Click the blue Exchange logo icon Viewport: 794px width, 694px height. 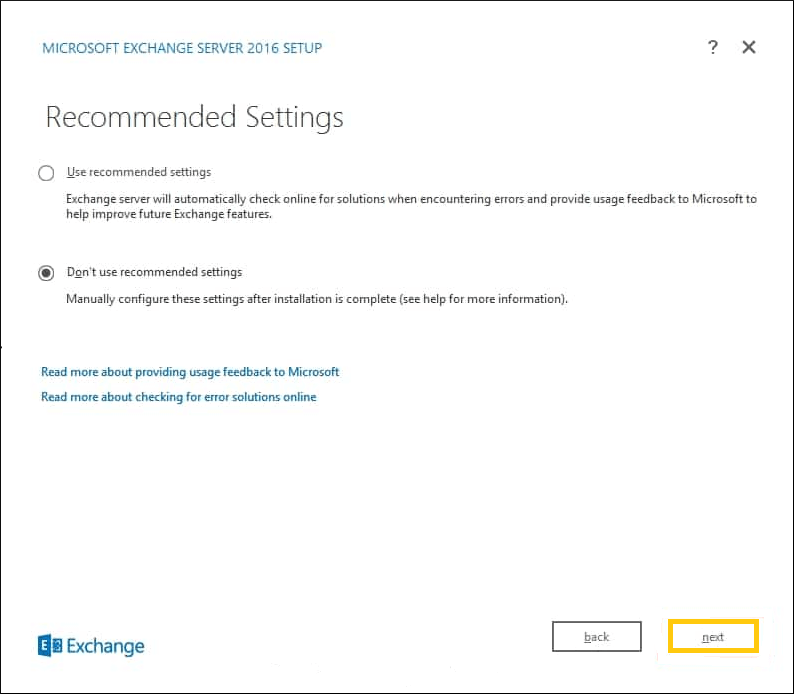[50, 645]
